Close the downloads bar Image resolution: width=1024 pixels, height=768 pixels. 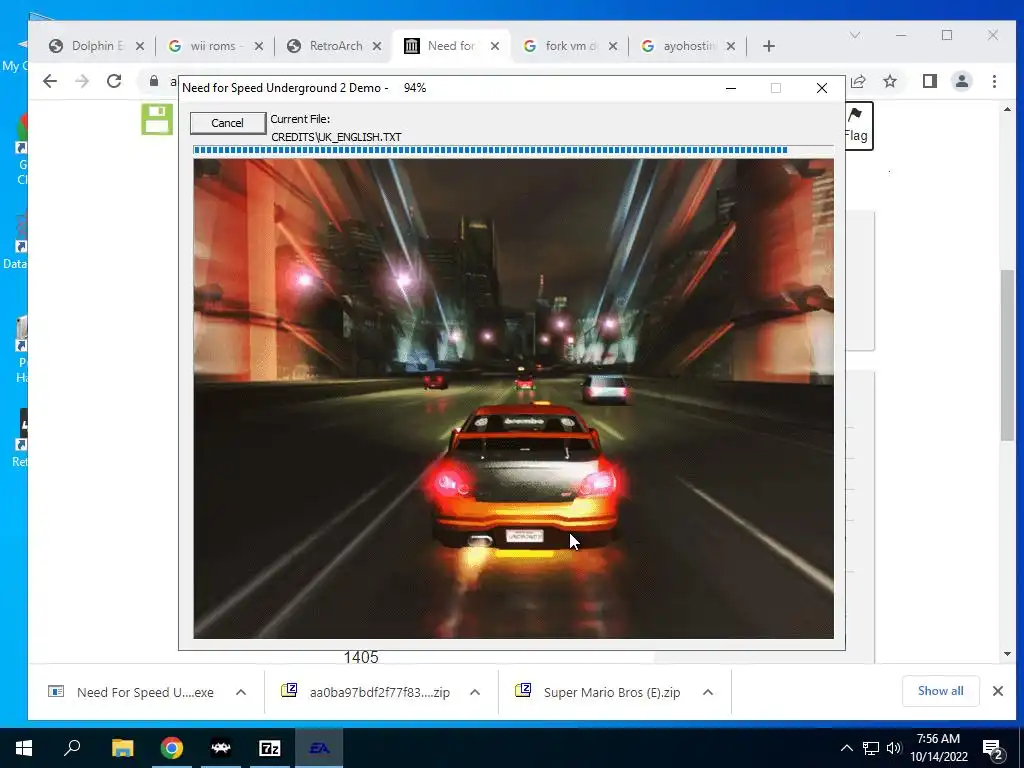pyautogui.click(x=997, y=691)
